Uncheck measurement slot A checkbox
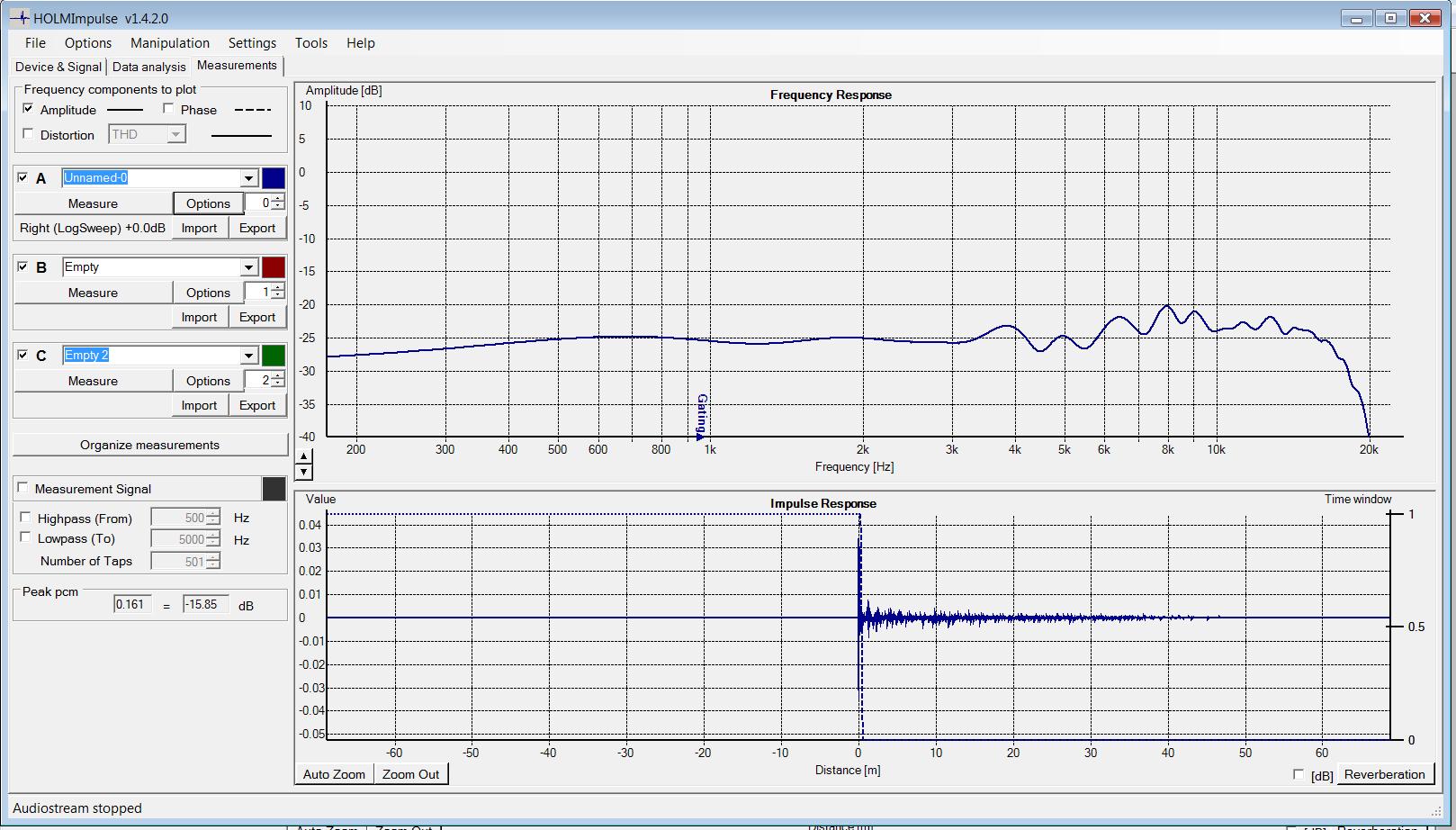Viewport: 1456px width, 830px height. coord(22,178)
